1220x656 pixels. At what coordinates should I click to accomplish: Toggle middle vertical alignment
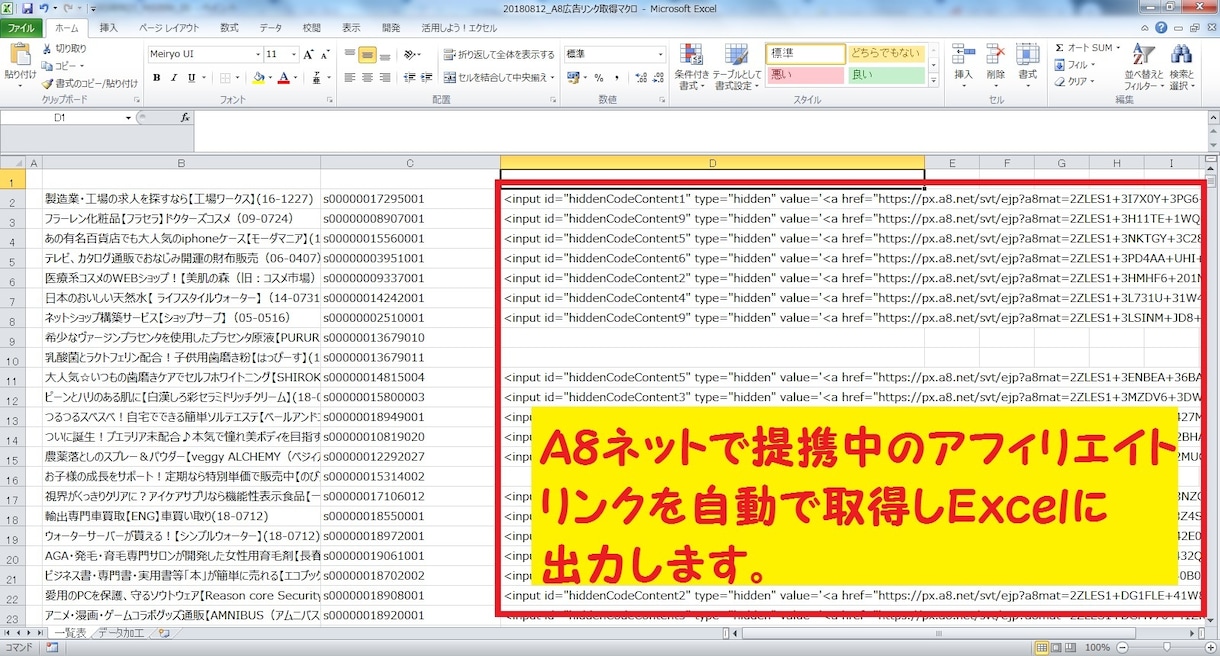point(367,54)
